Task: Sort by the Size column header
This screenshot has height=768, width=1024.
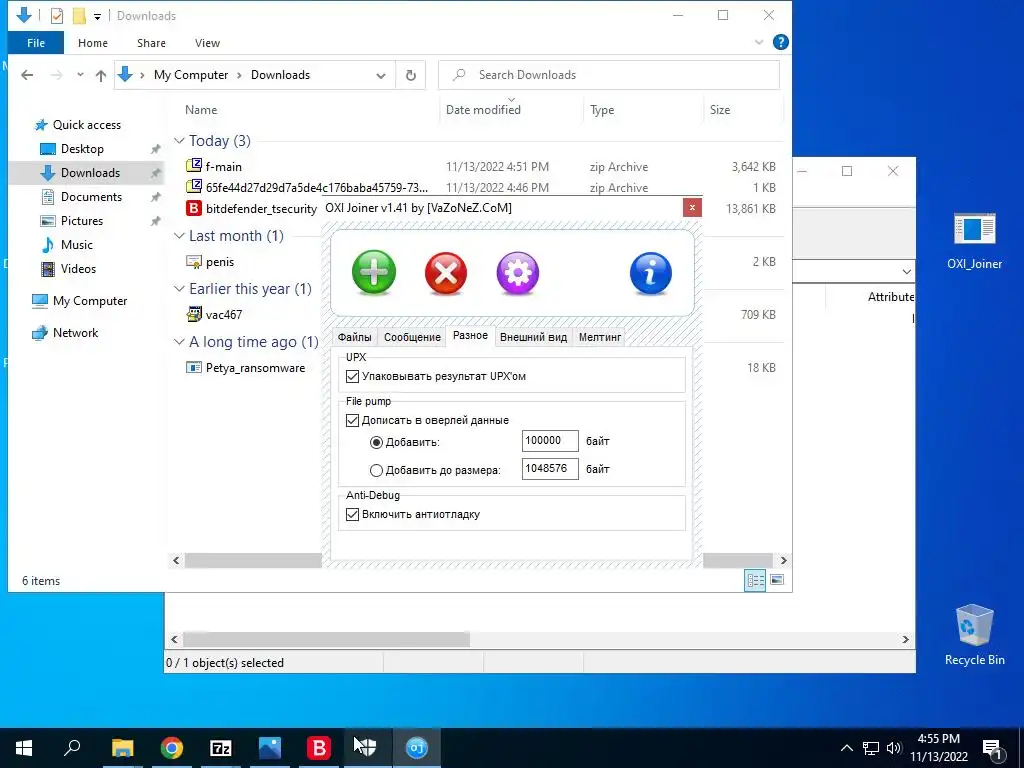Action: click(x=720, y=110)
